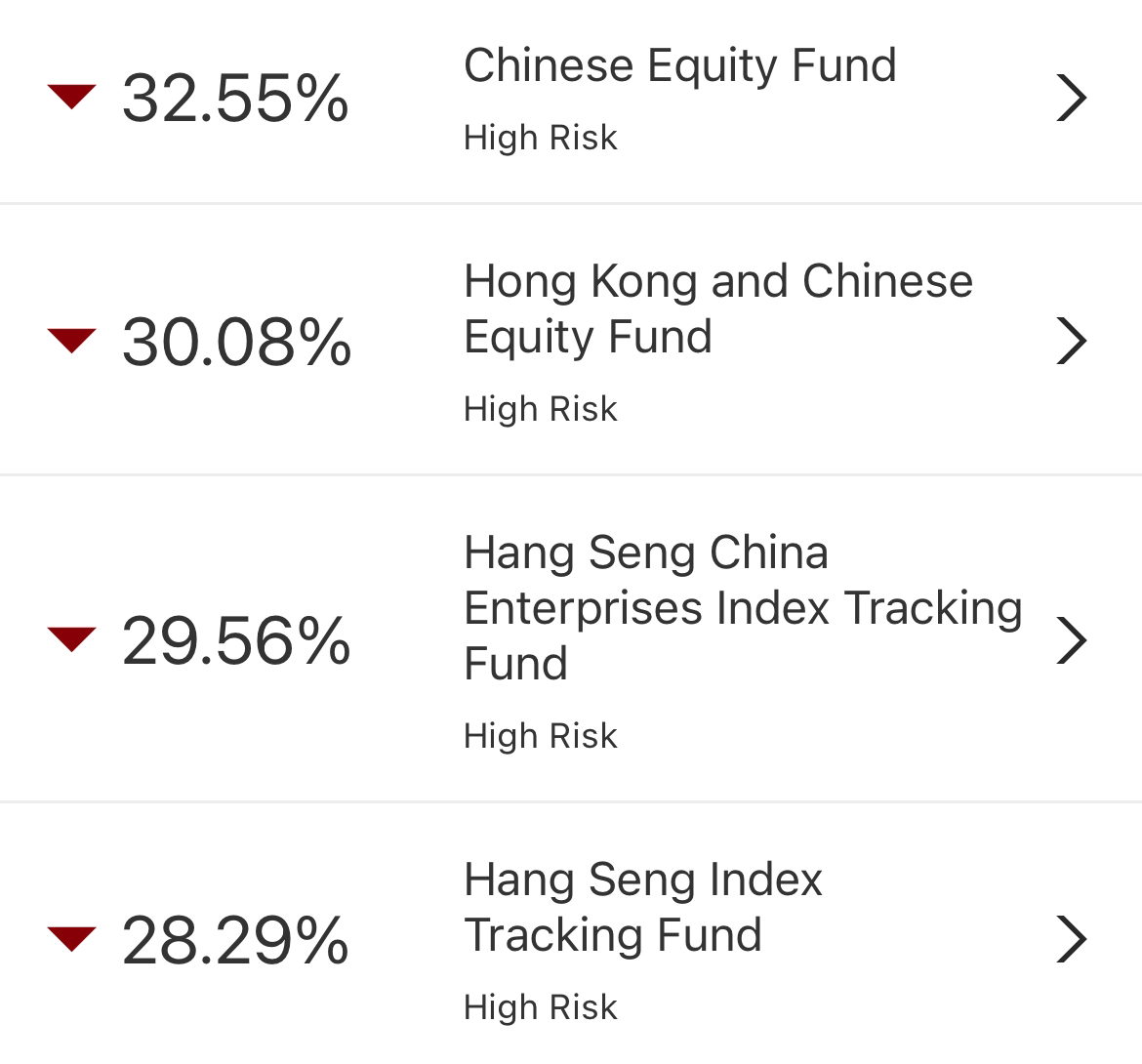Click High Risk label under Hang Seng Index Tracking Fund
This screenshot has width=1142, height=1064.
pos(541,1006)
